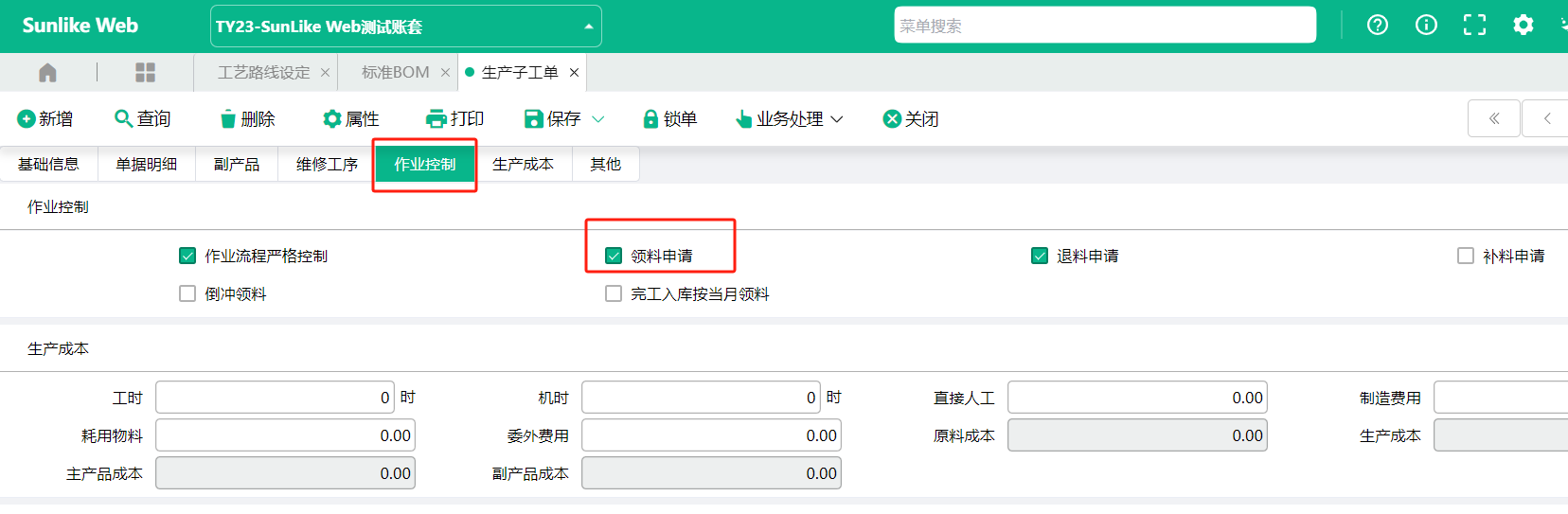Open the grid apps menu icon
The width and height of the screenshot is (1568, 514).
(x=145, y=73)
